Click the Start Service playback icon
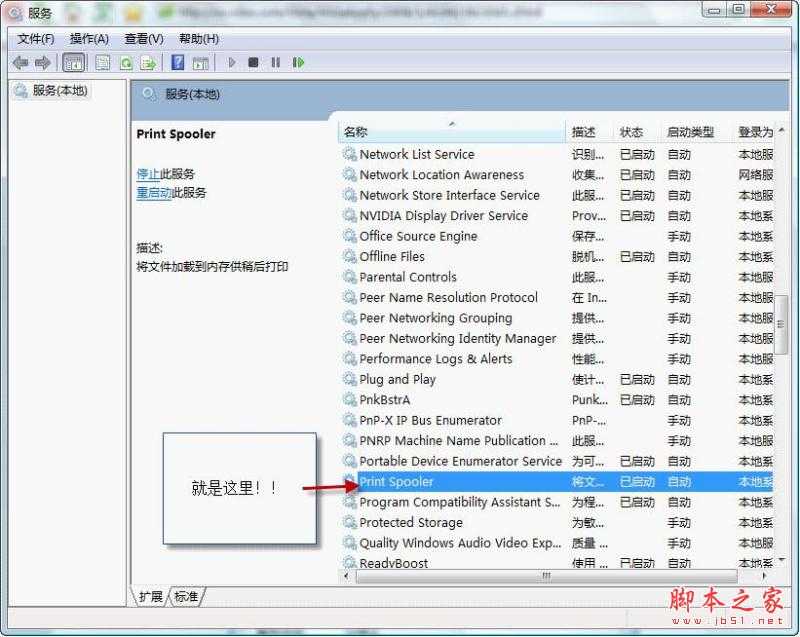800x637 pixels. (x=231, y=62)
